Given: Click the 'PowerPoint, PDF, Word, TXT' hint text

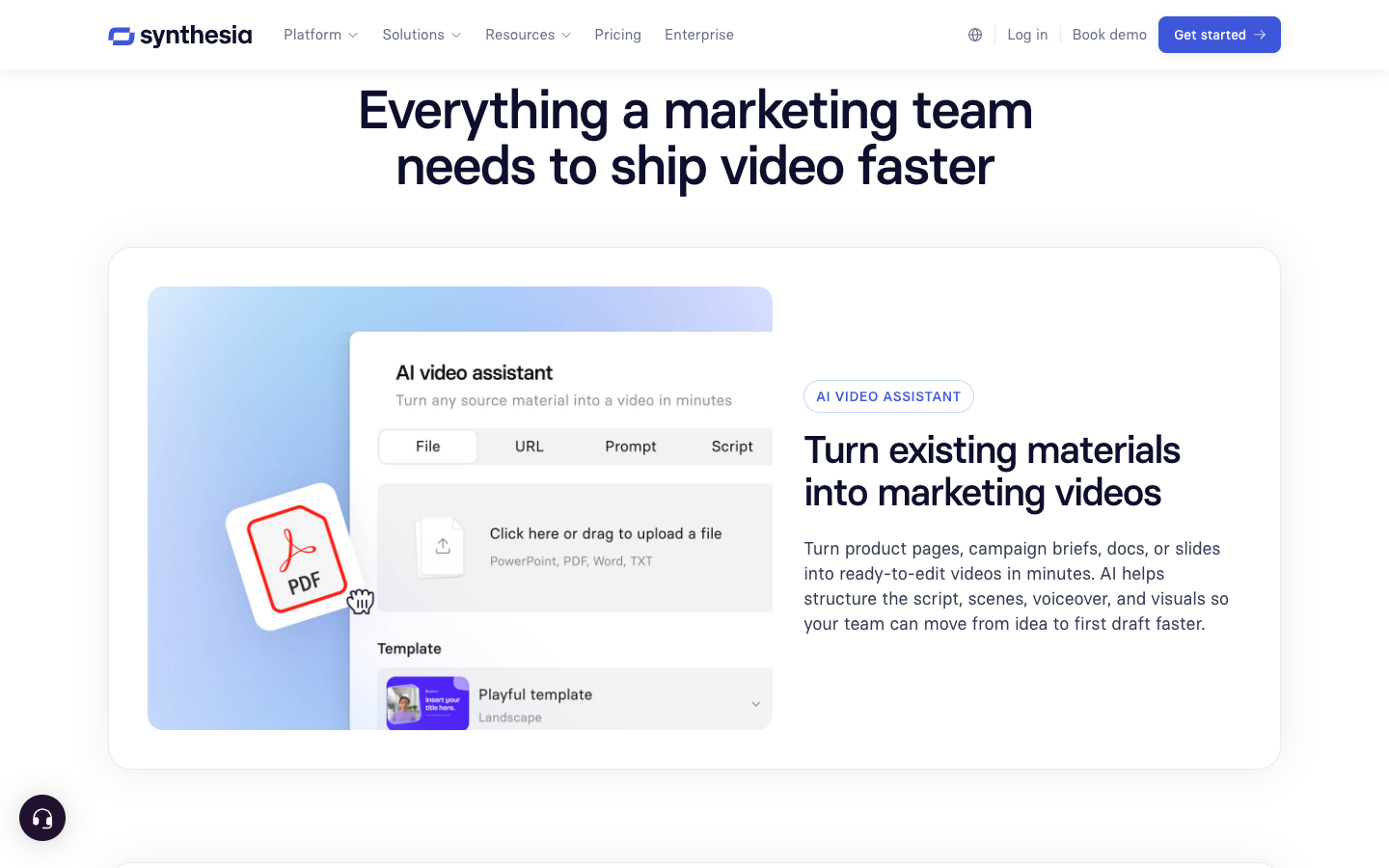Looking at the screenshot, I should [571, 561].
